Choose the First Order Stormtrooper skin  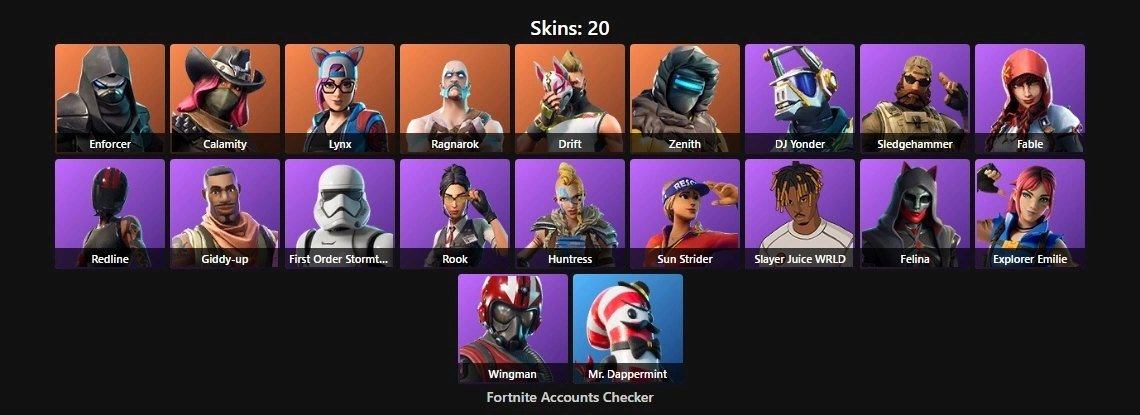(340, 214)
